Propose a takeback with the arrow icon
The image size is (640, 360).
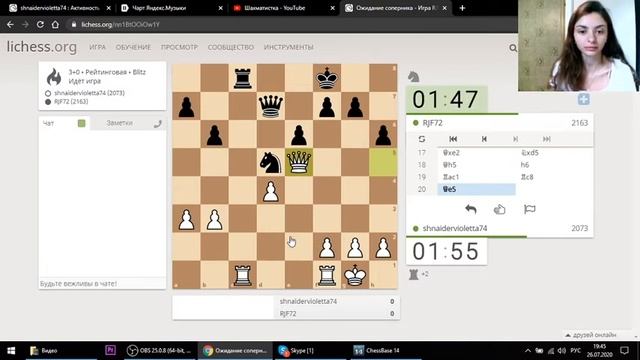point(471,209)
